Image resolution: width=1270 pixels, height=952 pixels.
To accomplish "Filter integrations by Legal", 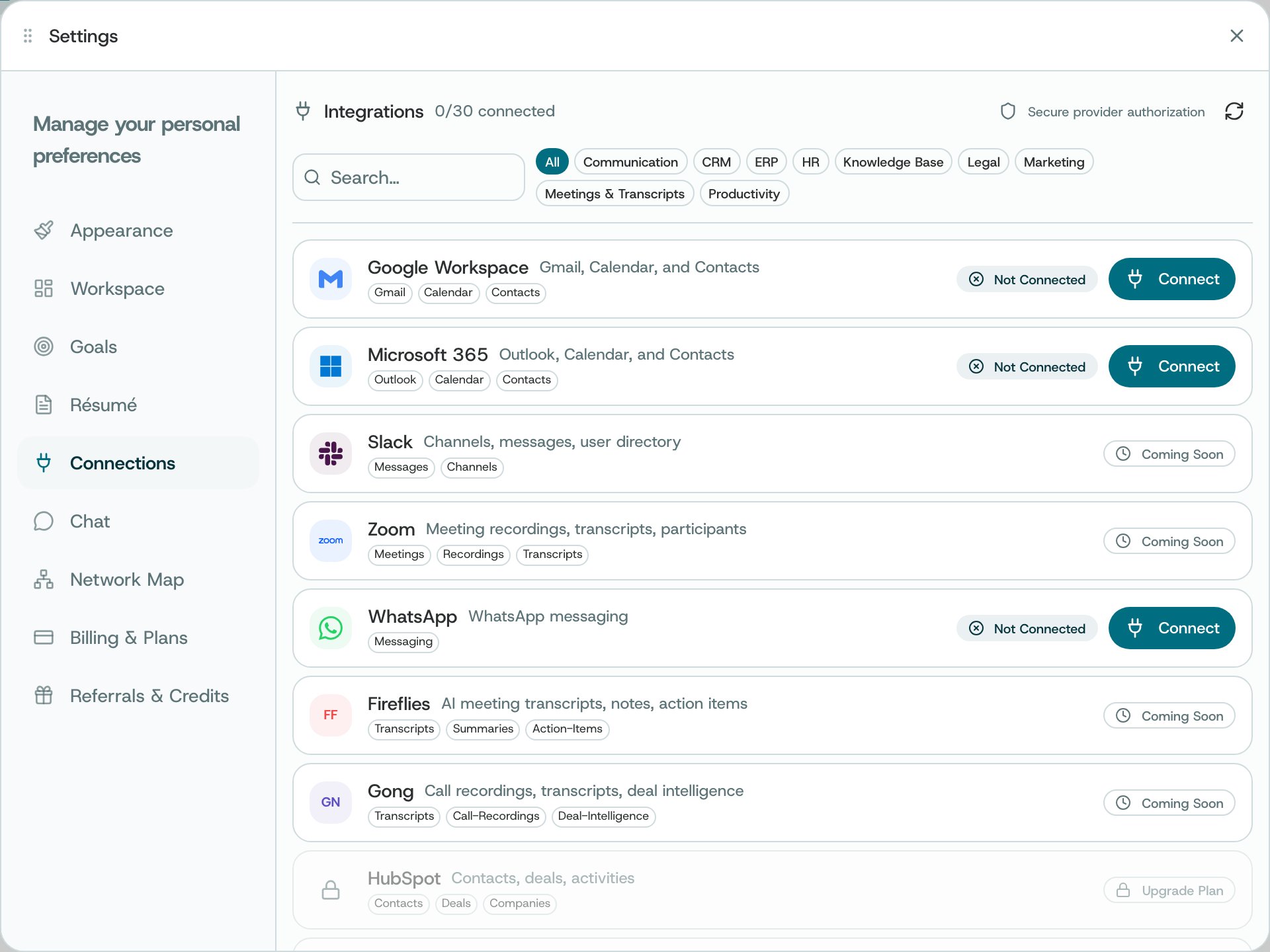I will (x=983, y=162).
